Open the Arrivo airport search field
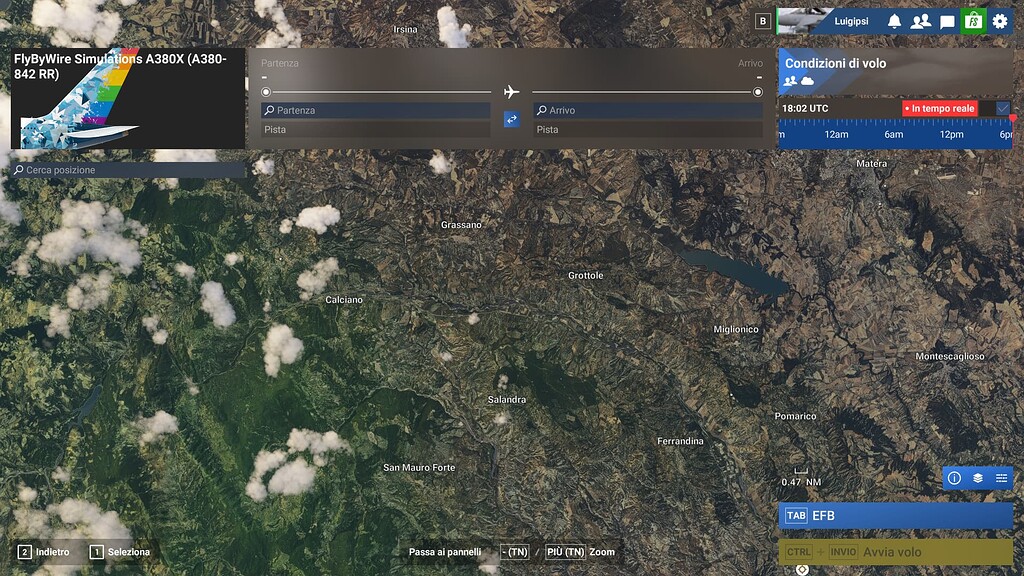The image size is (1024, 576). (647, 109)
